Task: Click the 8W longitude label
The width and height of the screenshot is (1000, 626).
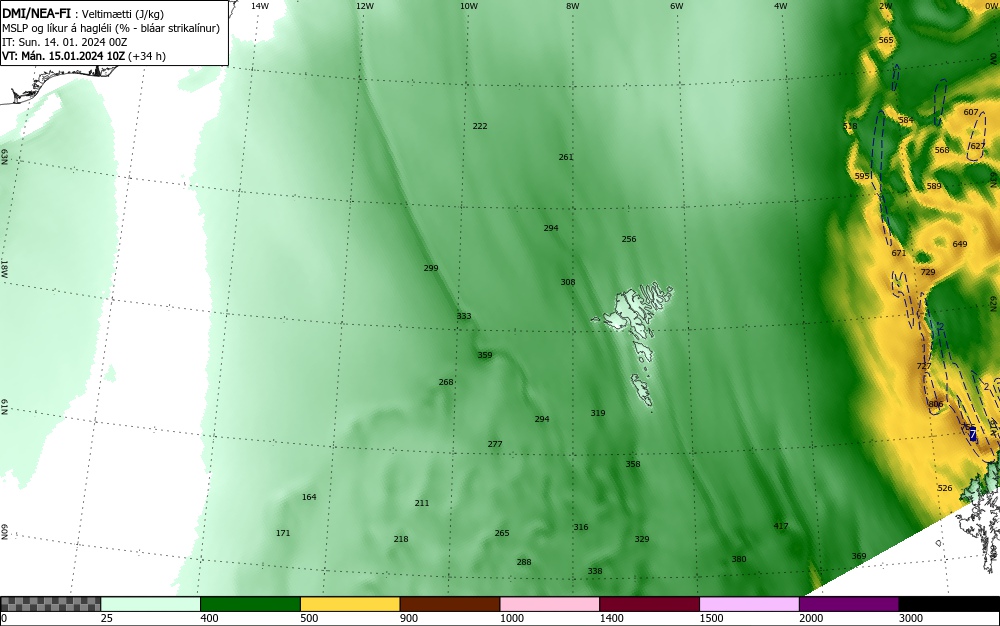Action: [x=573, y=6]
